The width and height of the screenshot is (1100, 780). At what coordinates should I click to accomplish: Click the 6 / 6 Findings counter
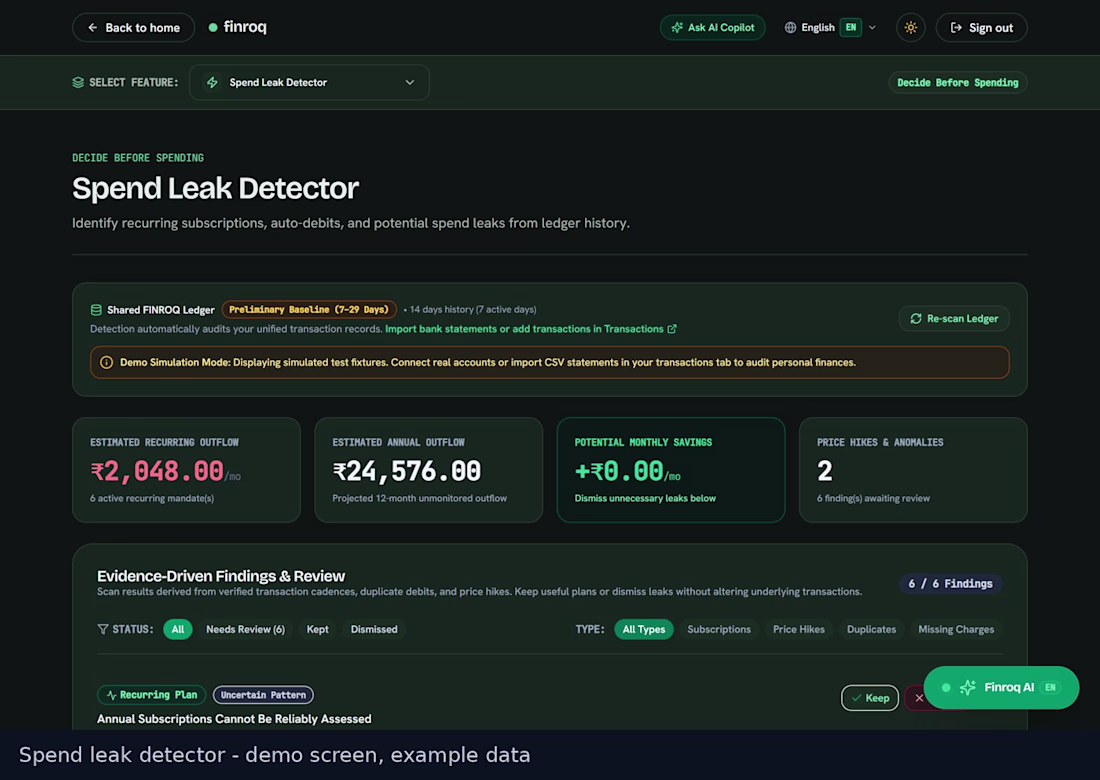951,584
